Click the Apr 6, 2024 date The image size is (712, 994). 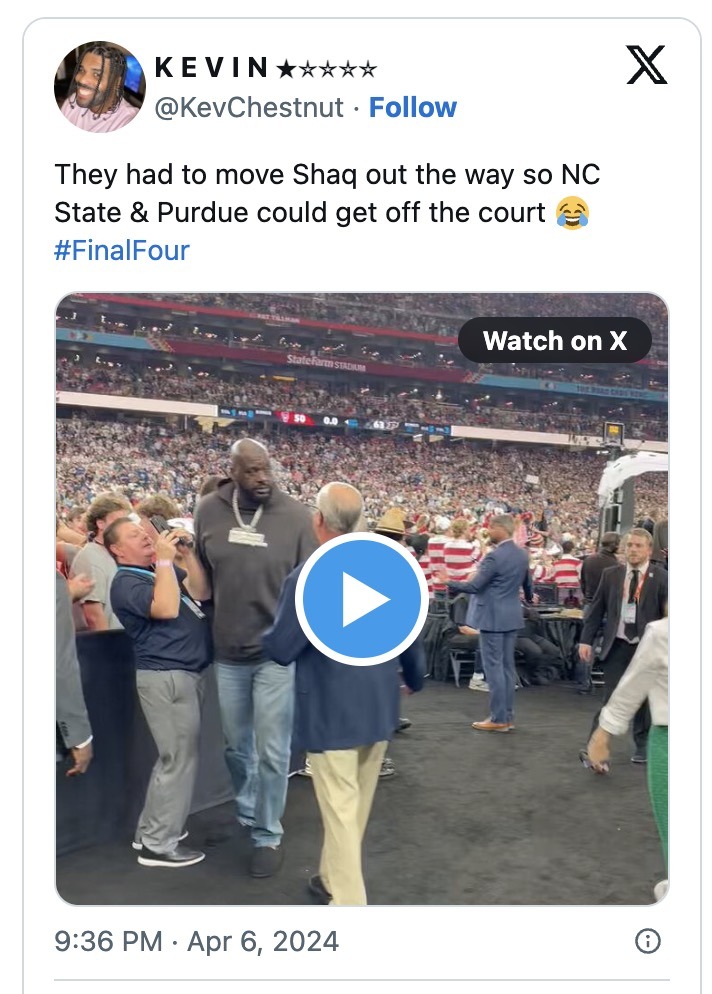(262, 941)
